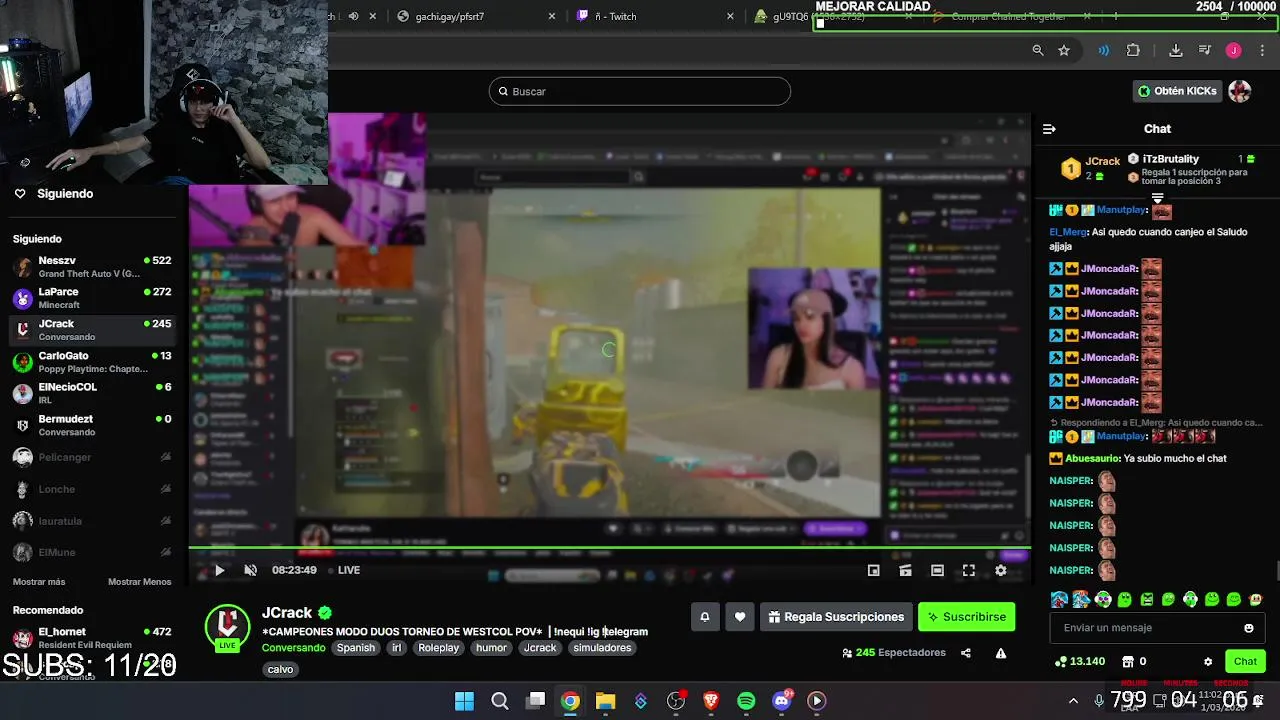Open Chrome profile avatar J
The height and width of the screenshot is (720, 1280).
(1234, 50)
